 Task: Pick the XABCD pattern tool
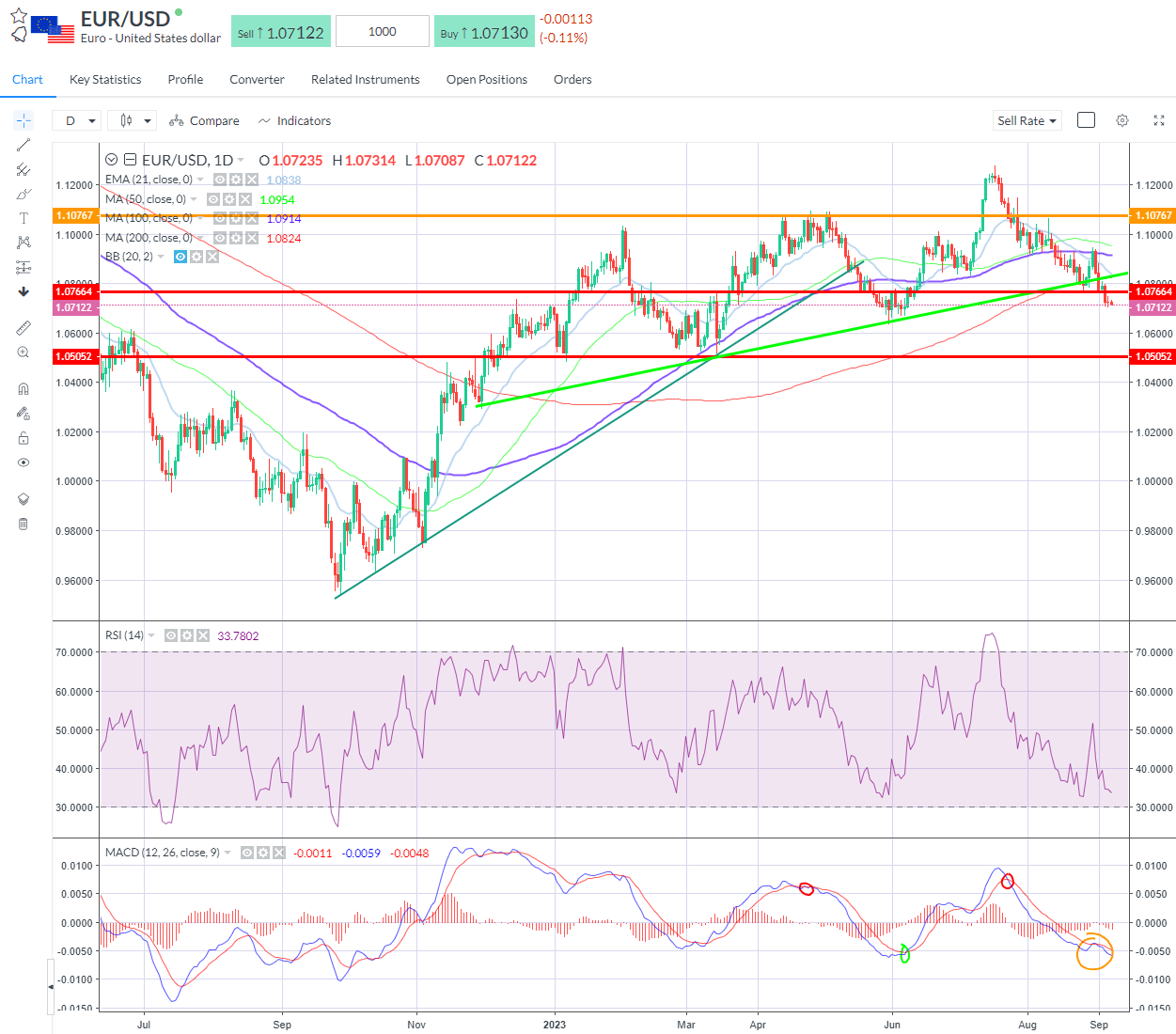tap(23, 242)
